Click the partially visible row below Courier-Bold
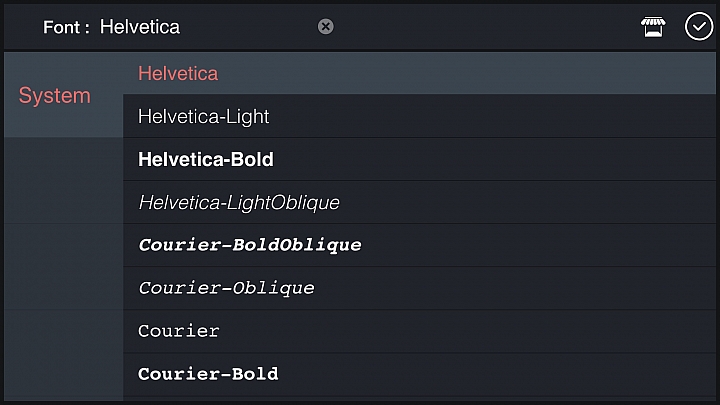 [x=419, y=399]
